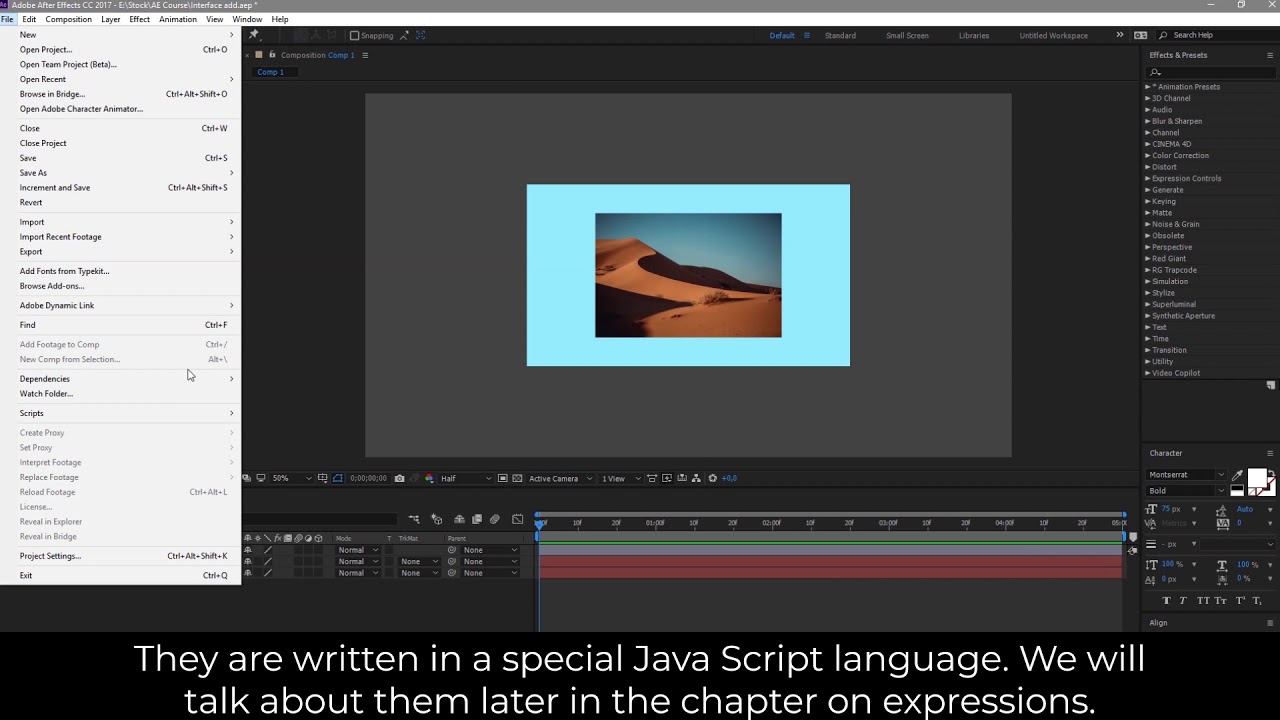Open the Composition menu in menu bar
1280x720 pixels.
pyautogui.click(x=68, y=19)
